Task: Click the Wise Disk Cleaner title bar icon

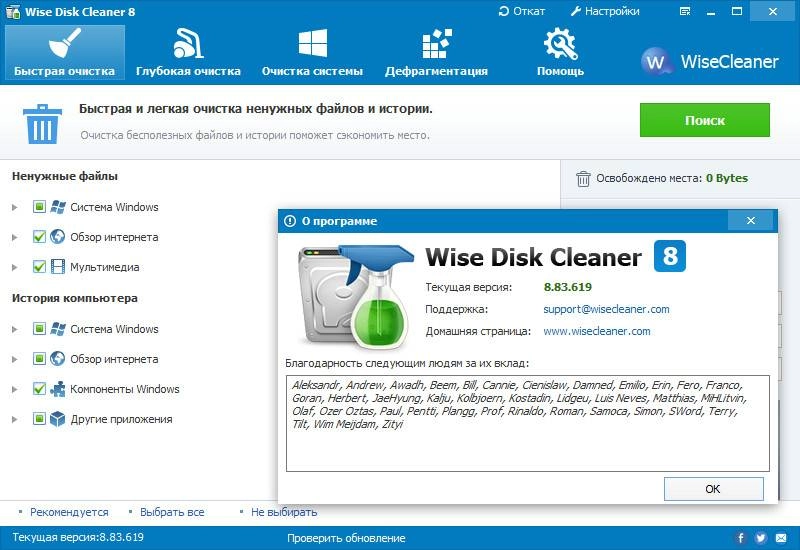Action: tap(12, 11)
